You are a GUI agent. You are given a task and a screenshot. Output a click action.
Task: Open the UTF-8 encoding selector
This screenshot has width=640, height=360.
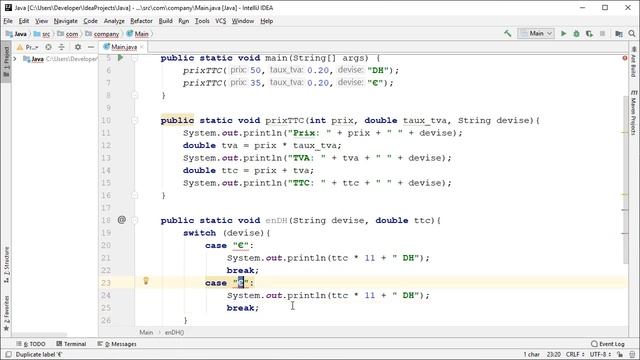click(600, 354)
